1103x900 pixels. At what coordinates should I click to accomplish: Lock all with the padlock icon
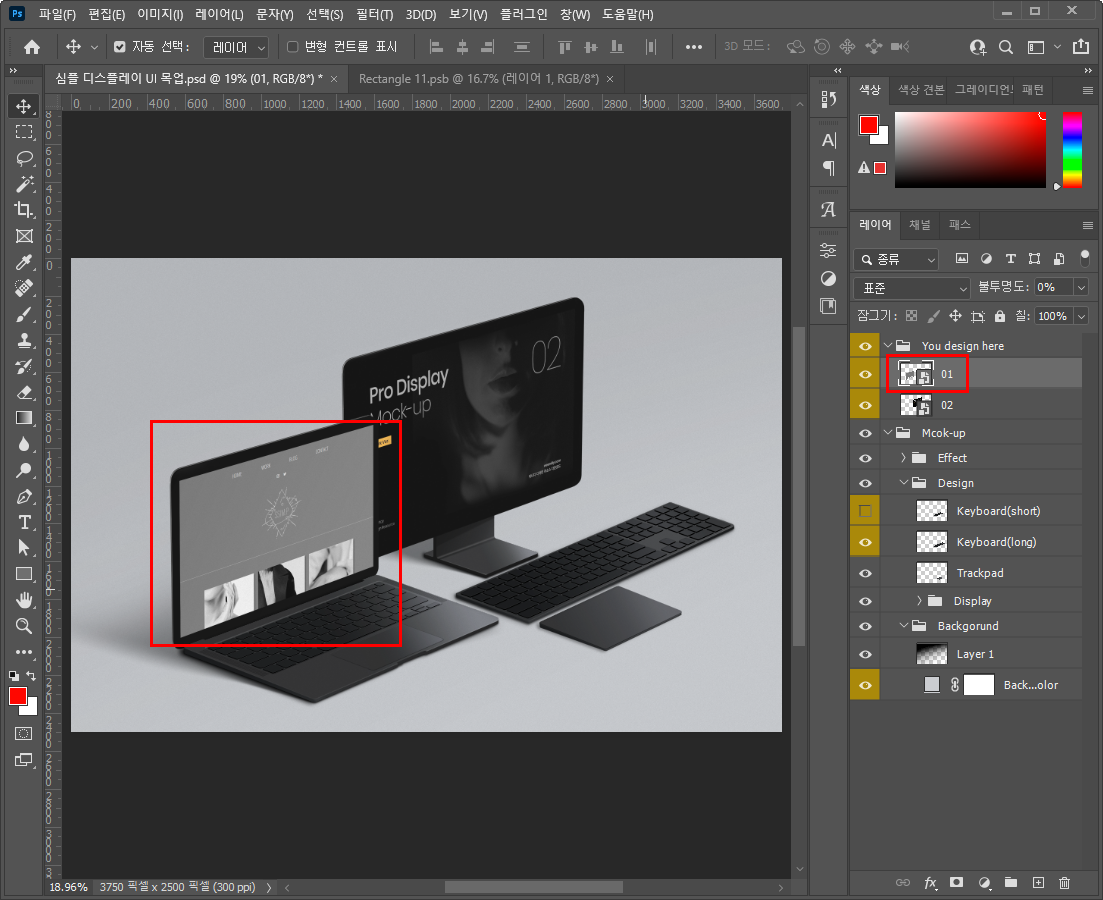click(x=1000, y=317)
